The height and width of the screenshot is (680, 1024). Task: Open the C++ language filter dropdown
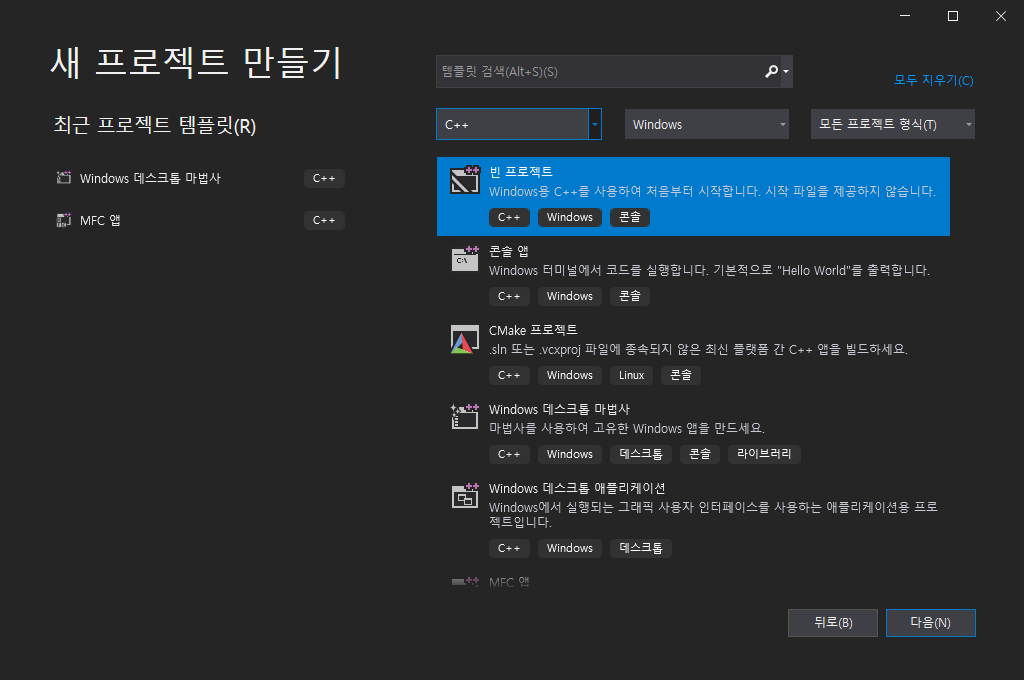pos(519,124)
